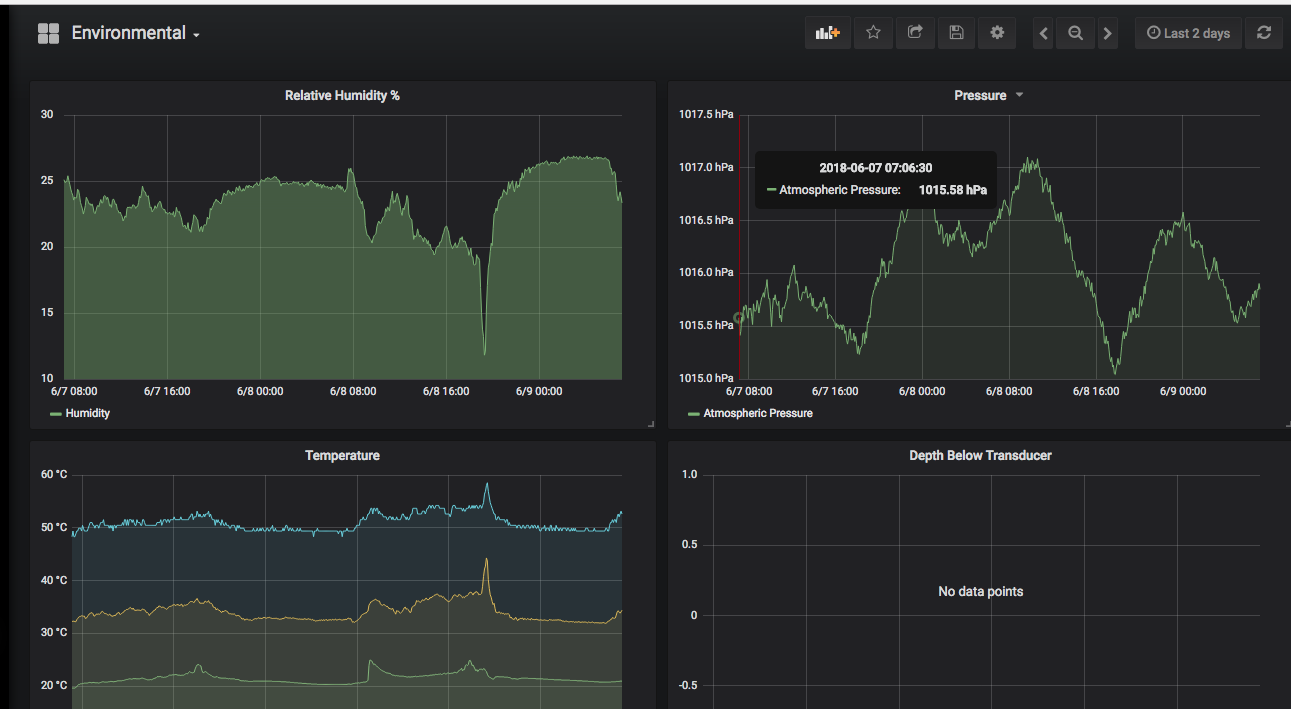Open the Temperature panel title menu
The image size is (1291, 709).
(x=342, y=455)
